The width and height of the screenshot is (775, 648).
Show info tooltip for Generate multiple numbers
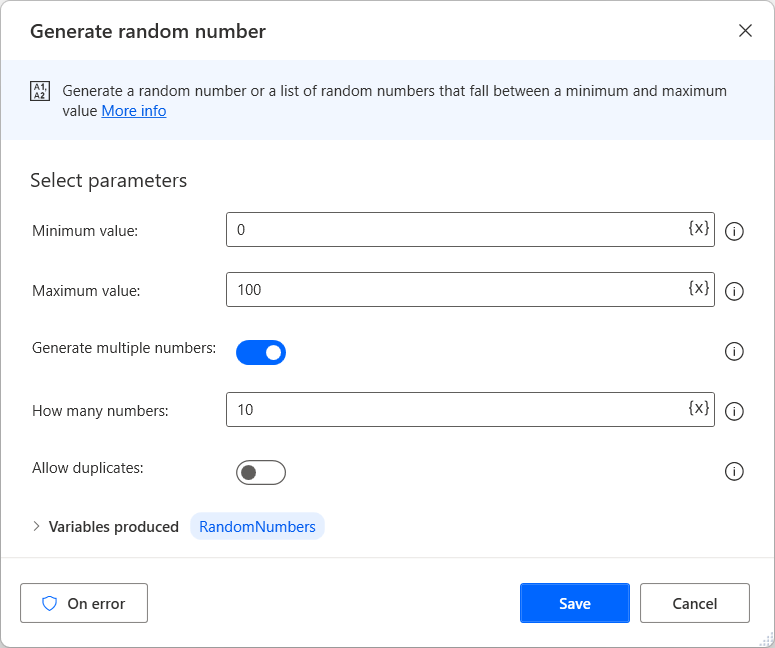coord(734,351)
